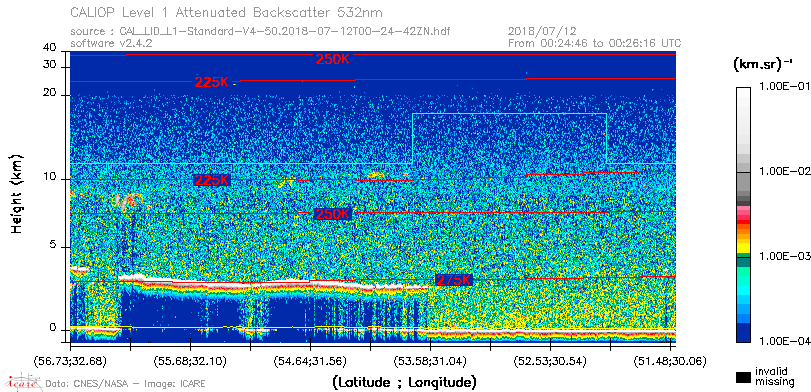Image resolution: width=811 pixels, height=392 pixels.
Task: Click the "0" height axis tick
Action: 53,328
